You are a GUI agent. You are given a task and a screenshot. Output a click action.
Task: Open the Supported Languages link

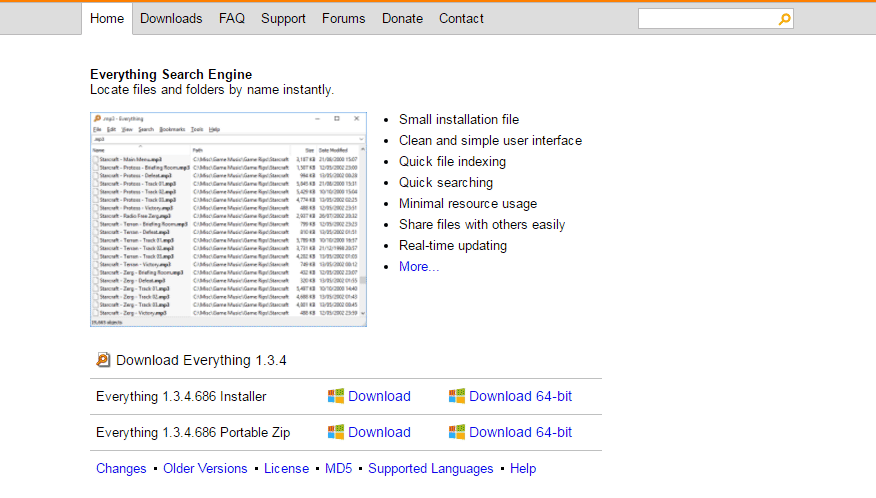(431, 468)
